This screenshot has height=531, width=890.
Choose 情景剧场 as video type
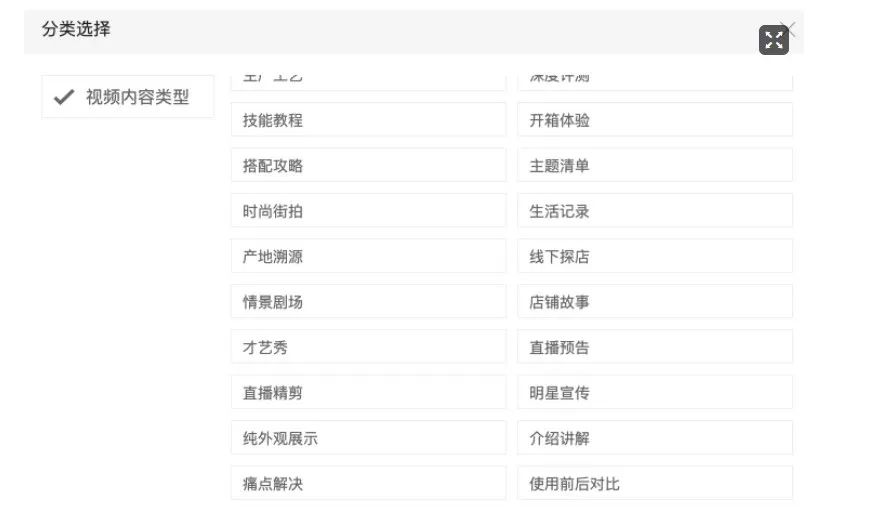368,302
